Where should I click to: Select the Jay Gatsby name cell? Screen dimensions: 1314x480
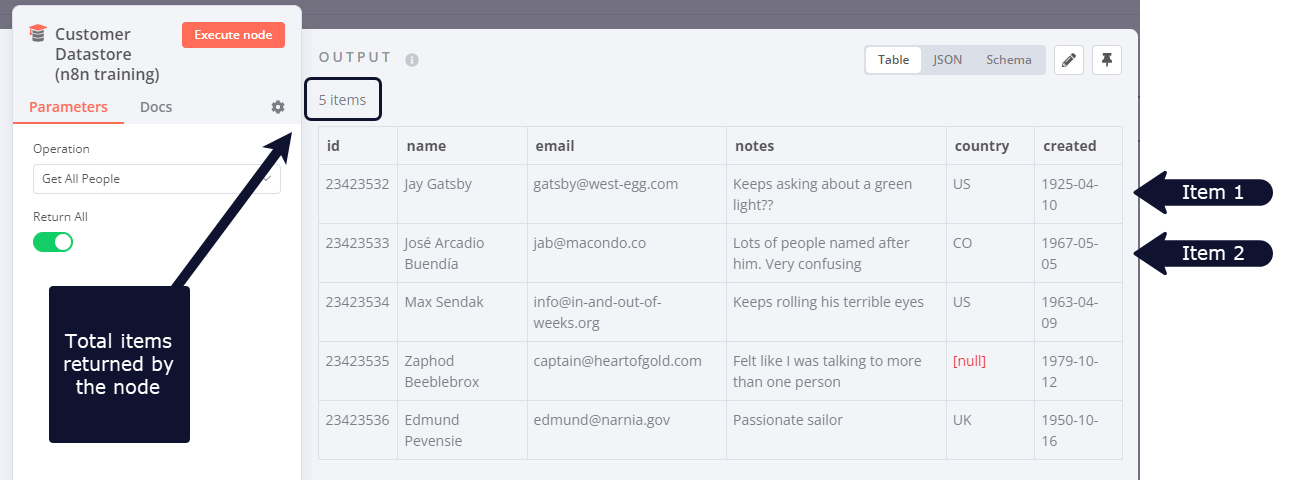coord(438,184)
